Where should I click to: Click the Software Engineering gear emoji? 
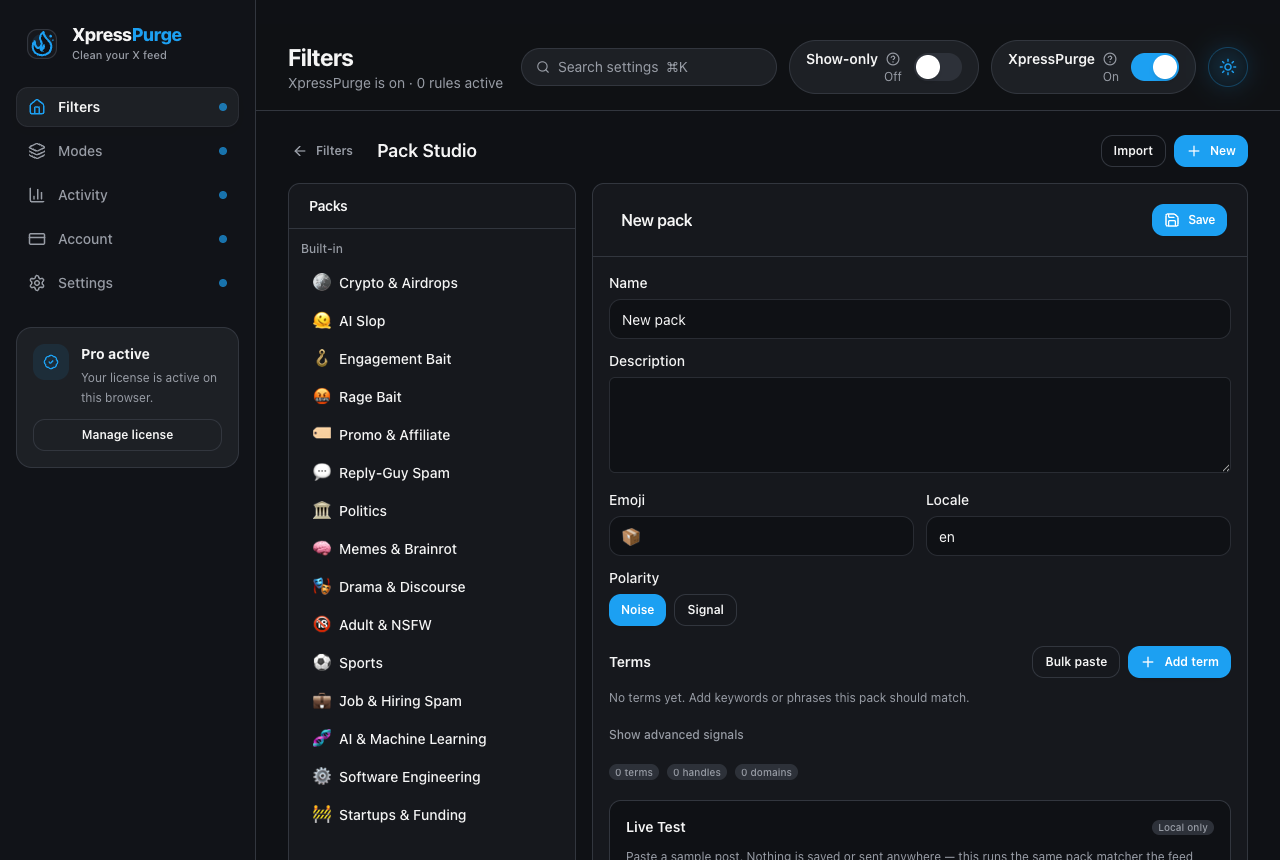click(x=322, y=777)
